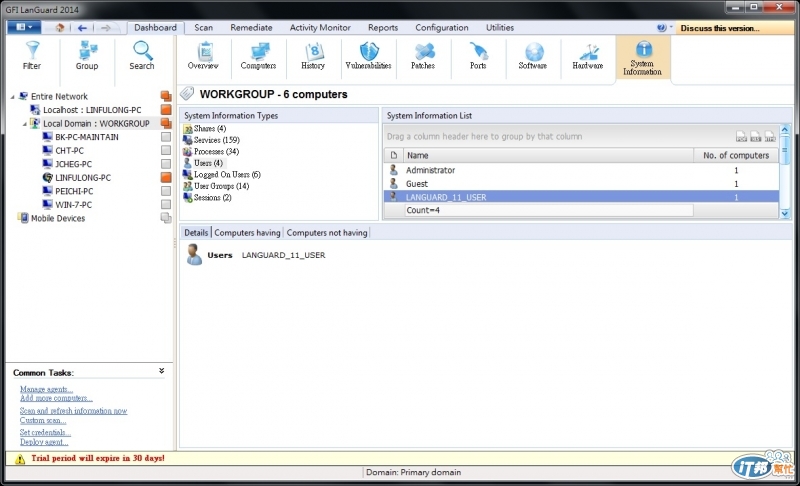Collapse the Common Tasks panel
This screenshot has height=486, width=800.
pyautogui.click(x=161, y=371)
